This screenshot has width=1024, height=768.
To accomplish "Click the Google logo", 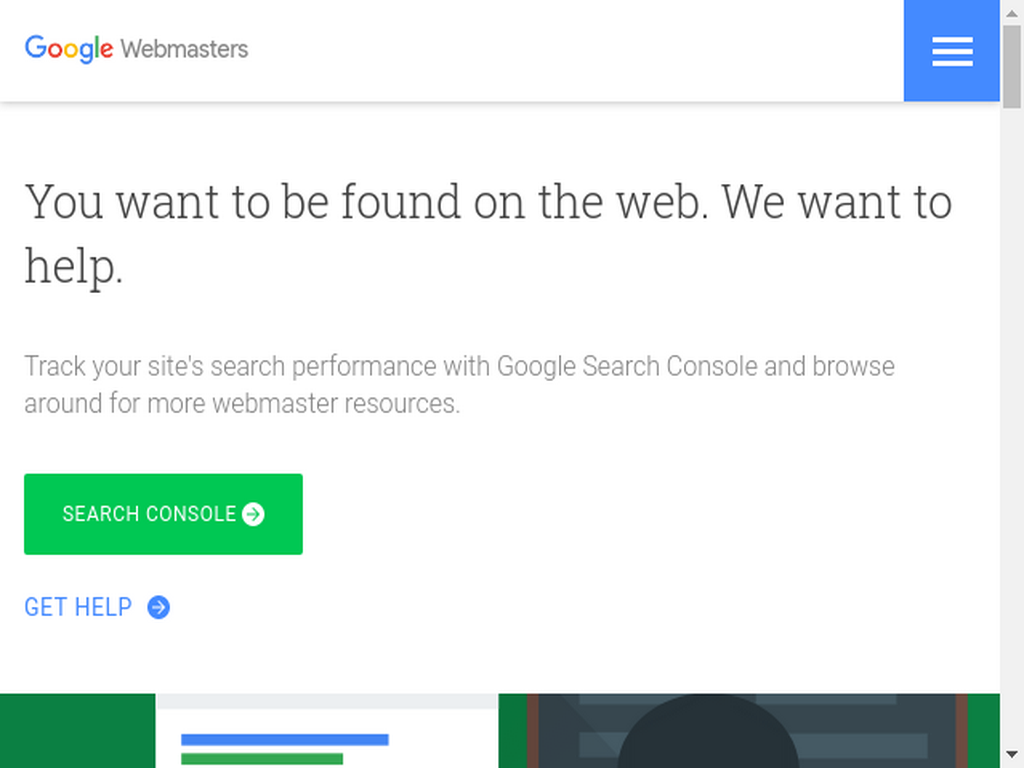I will point(69,49).
